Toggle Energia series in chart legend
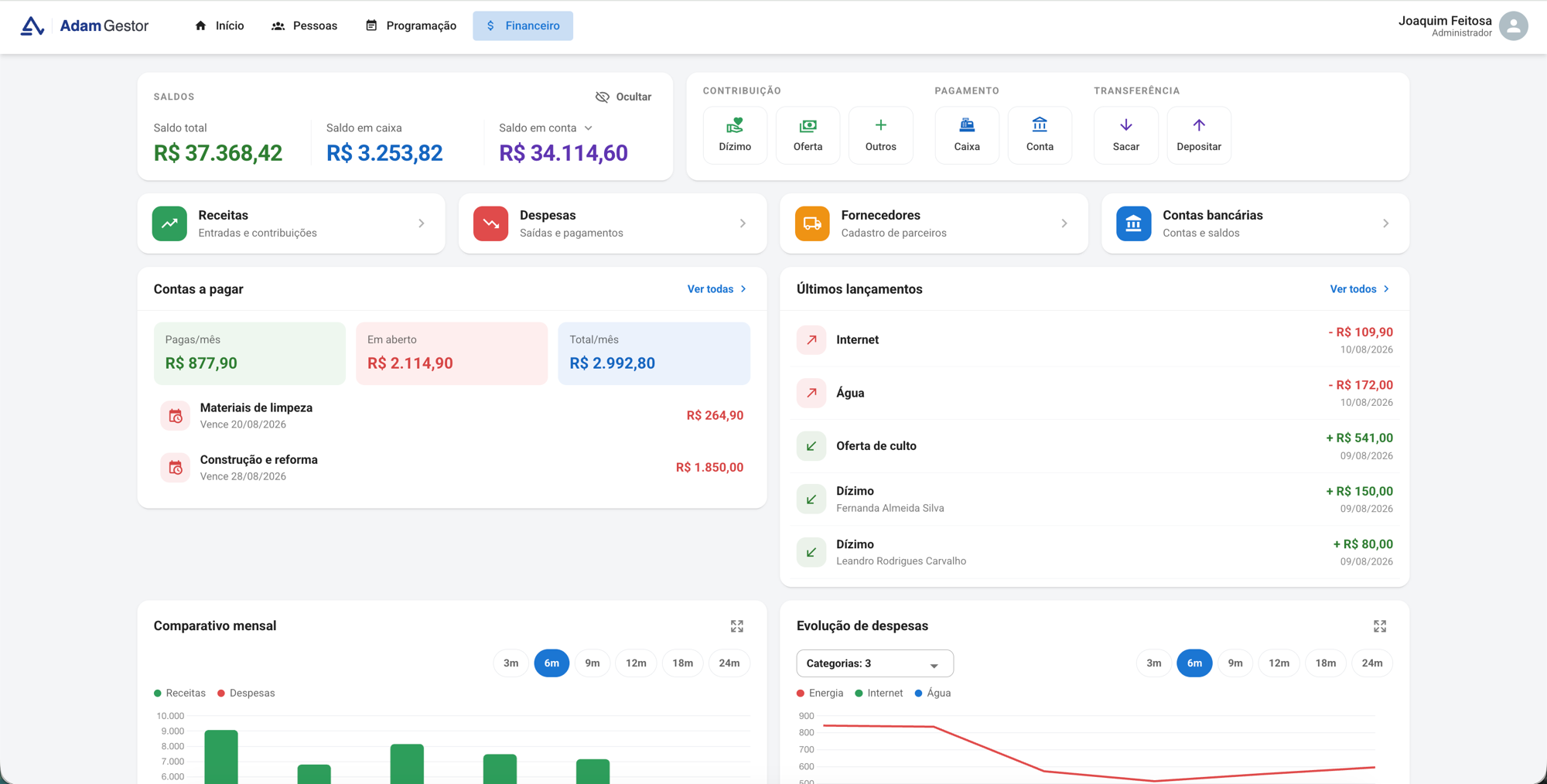The image size is (1547, 784). [x=820, y=693]
